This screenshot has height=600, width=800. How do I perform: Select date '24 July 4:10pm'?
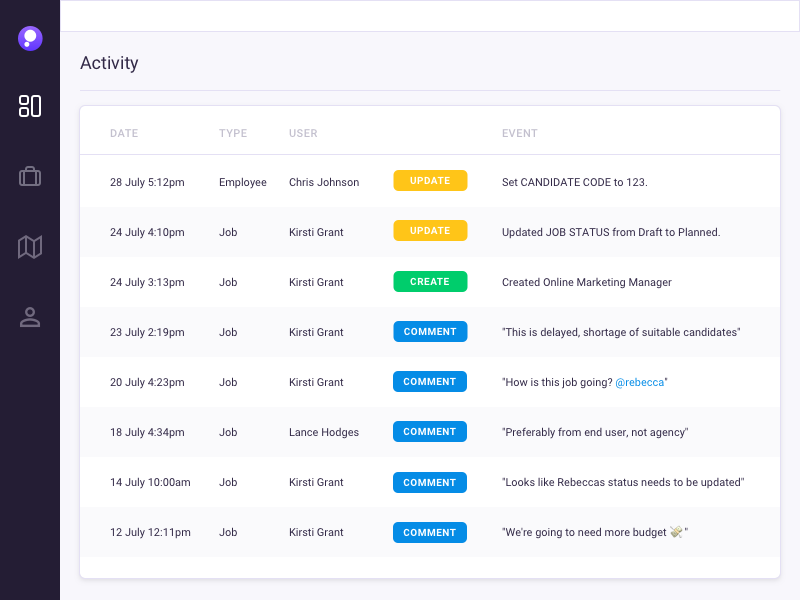[x=147, y=232]
